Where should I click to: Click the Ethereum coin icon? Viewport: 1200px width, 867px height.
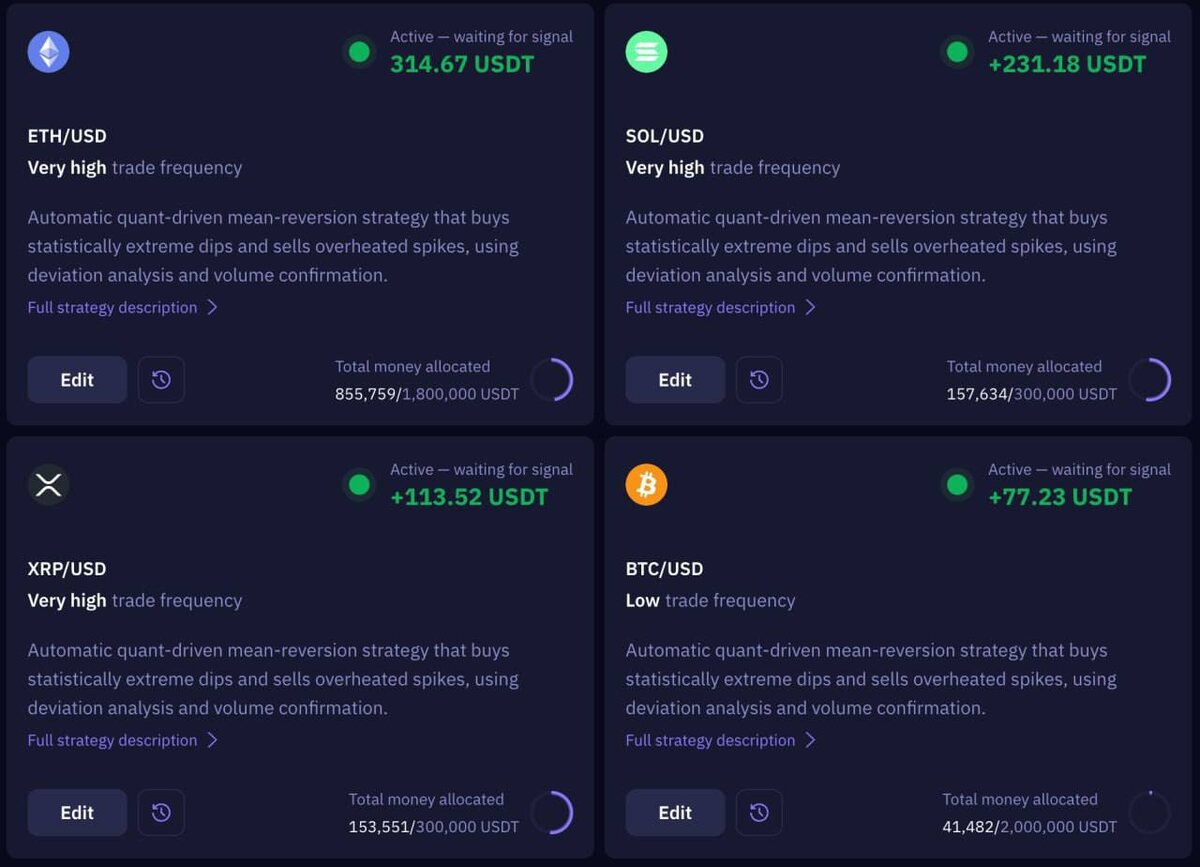[48, 52]
